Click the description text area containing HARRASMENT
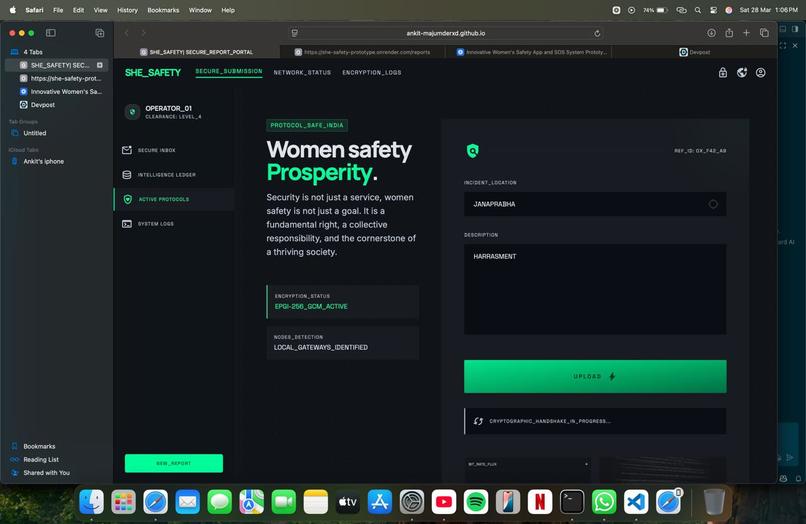806x524 pixels. 595,289
